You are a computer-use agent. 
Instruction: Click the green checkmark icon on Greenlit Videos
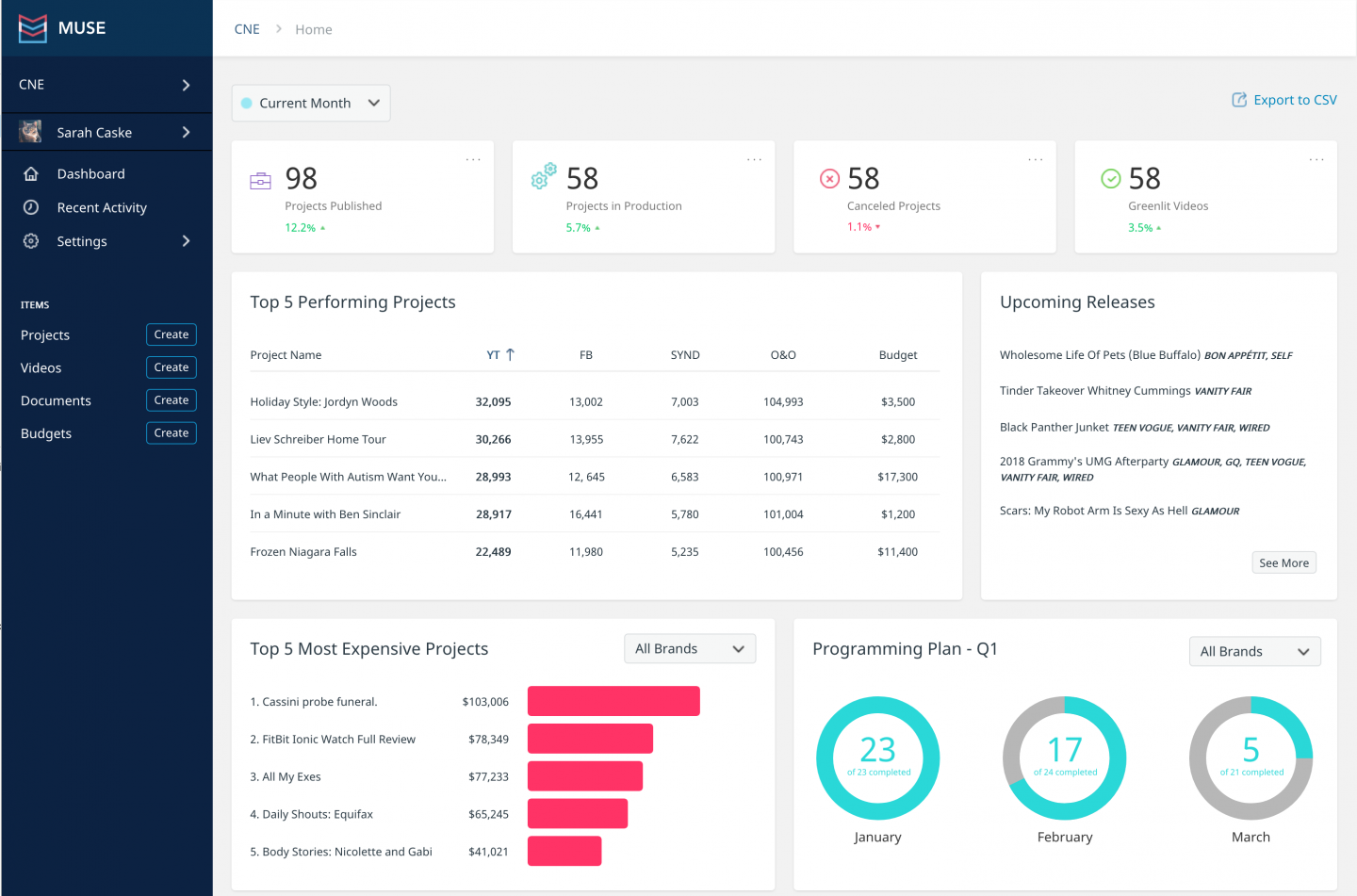coord(1111,178)
